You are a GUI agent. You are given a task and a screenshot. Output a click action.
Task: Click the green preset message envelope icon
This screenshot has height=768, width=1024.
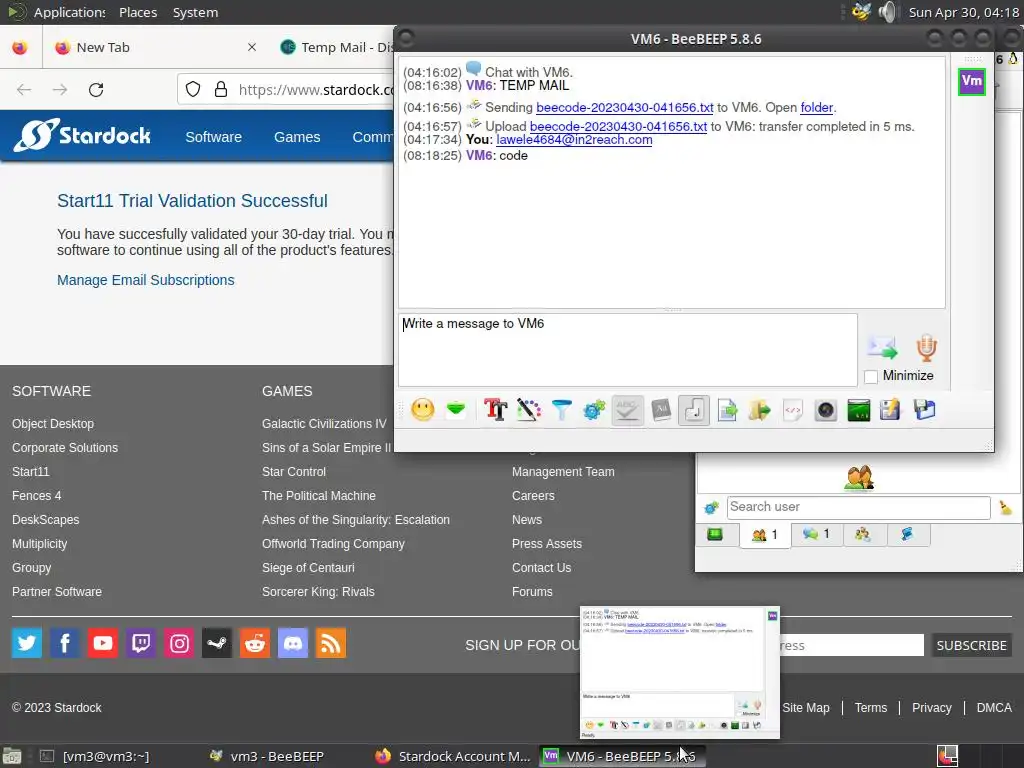click(456, 410)
